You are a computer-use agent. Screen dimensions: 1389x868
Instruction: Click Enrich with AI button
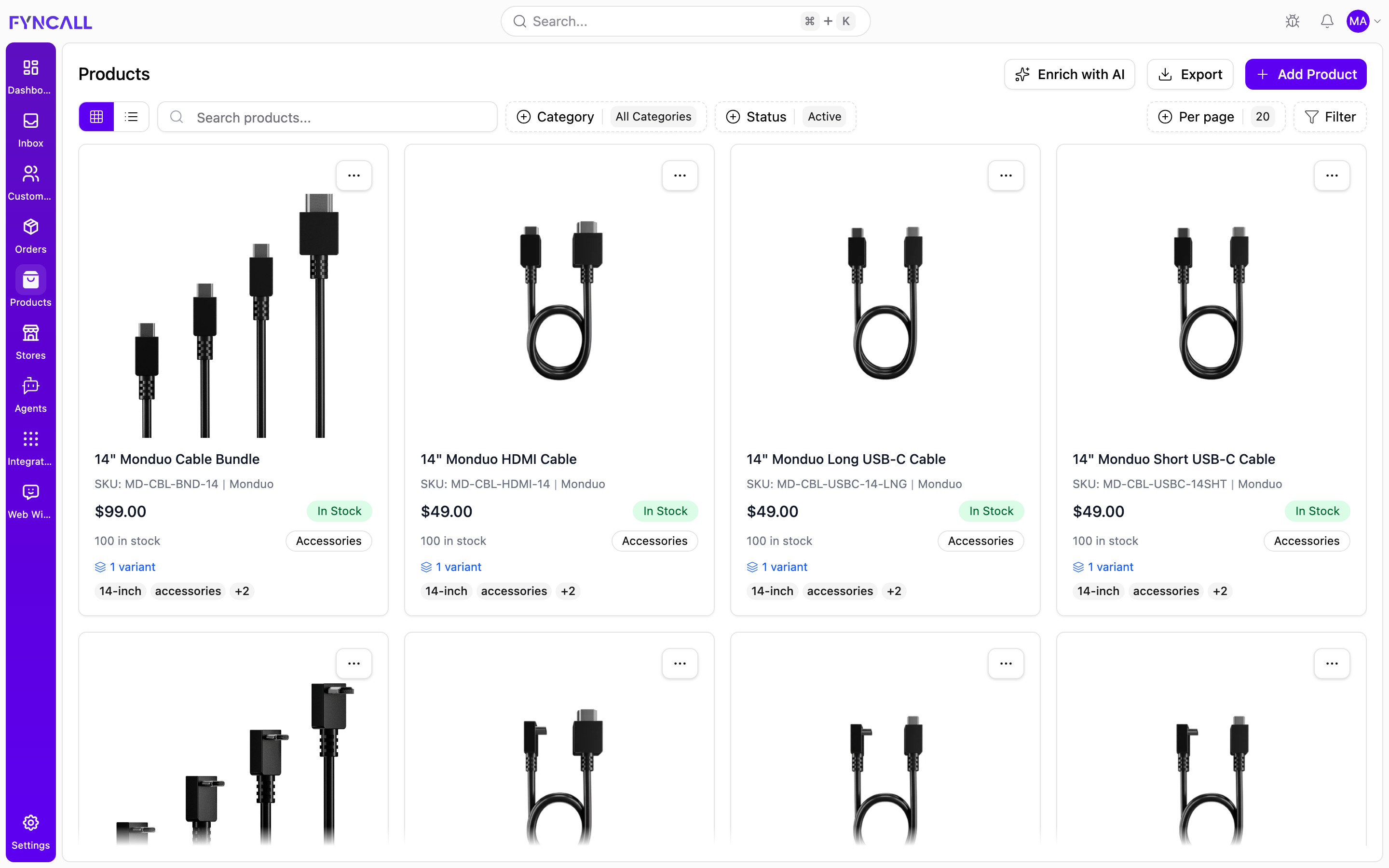click(x=1069, y=74)
